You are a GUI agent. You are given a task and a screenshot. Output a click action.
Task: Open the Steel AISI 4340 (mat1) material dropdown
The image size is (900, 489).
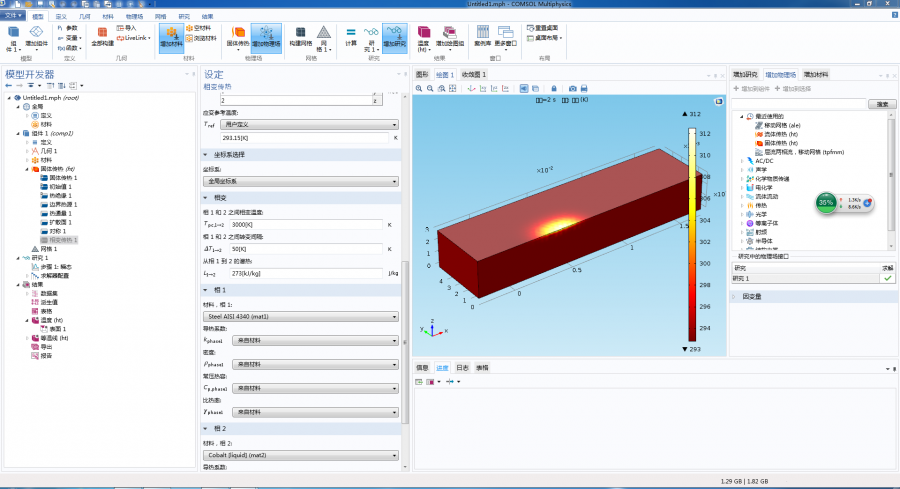click(301, 317)
